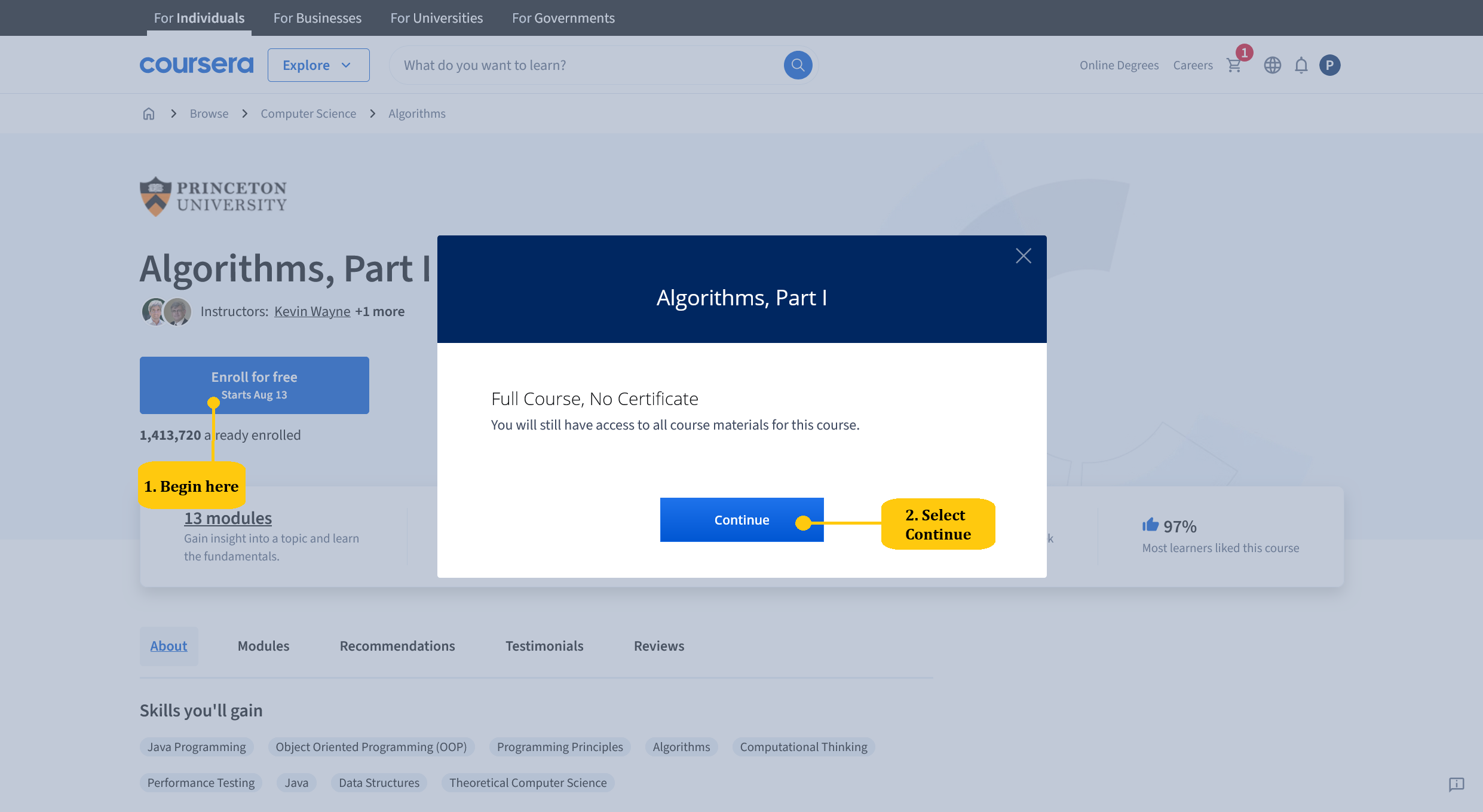This screenshot has height=812, width=1483.
Task: Click the Skills you'll gain heading
Action: coord(201,710)
